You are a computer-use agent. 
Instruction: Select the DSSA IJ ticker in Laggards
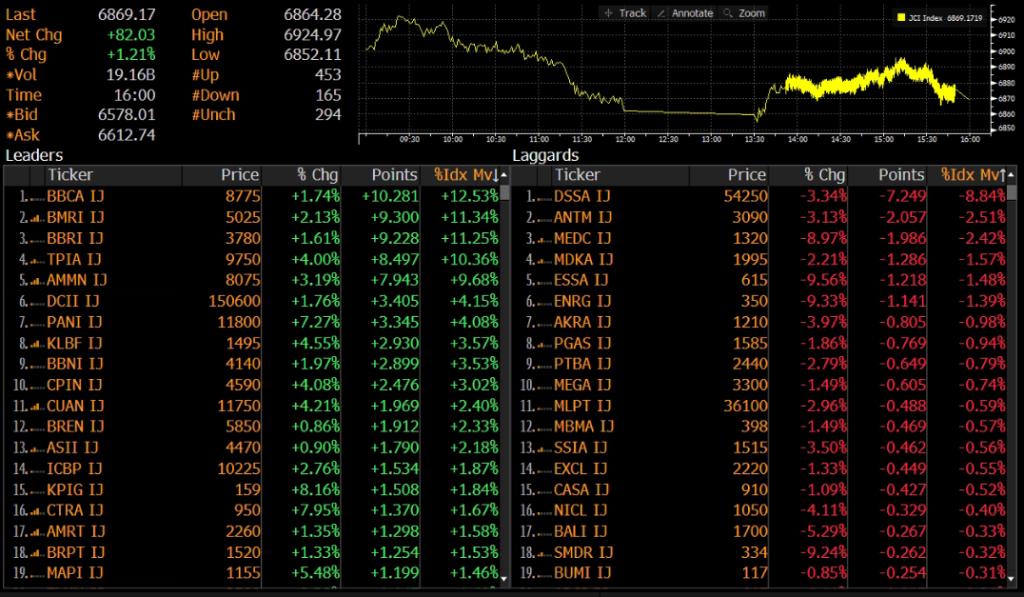(582, 197)
